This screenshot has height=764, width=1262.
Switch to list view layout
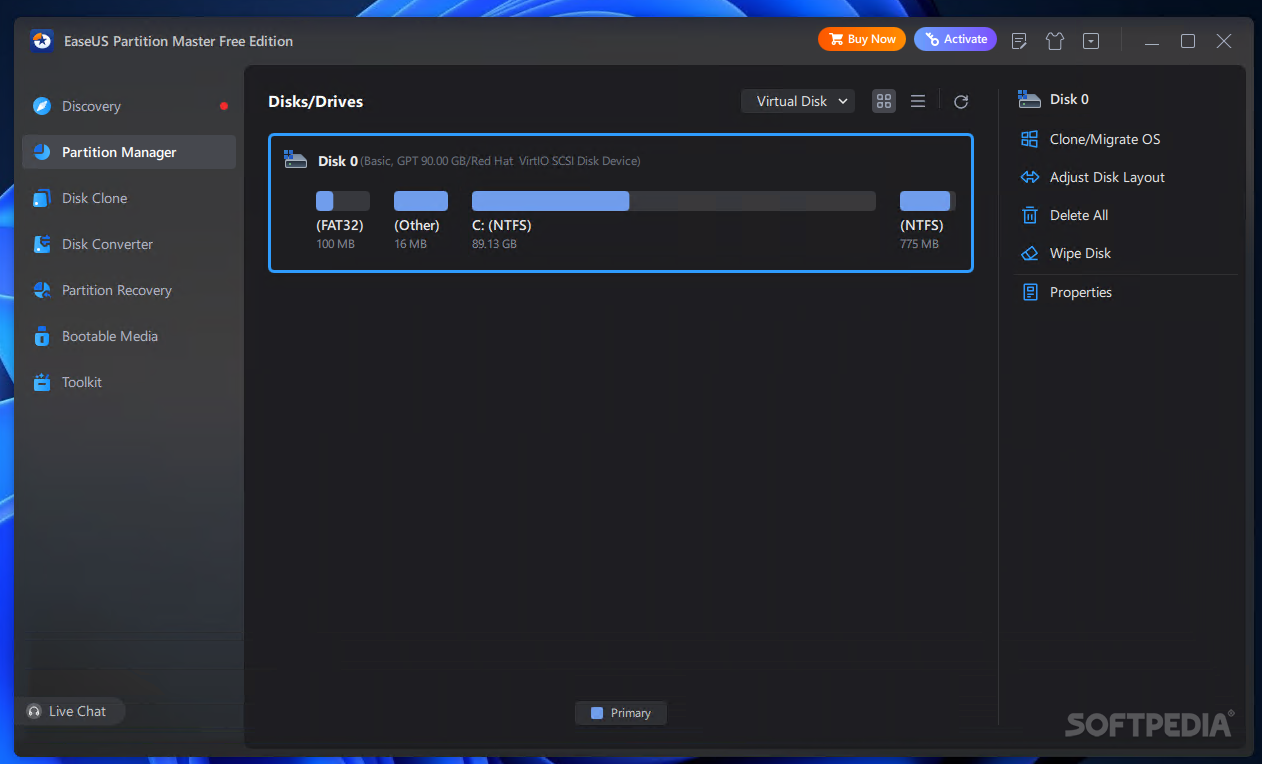point(918,101)
